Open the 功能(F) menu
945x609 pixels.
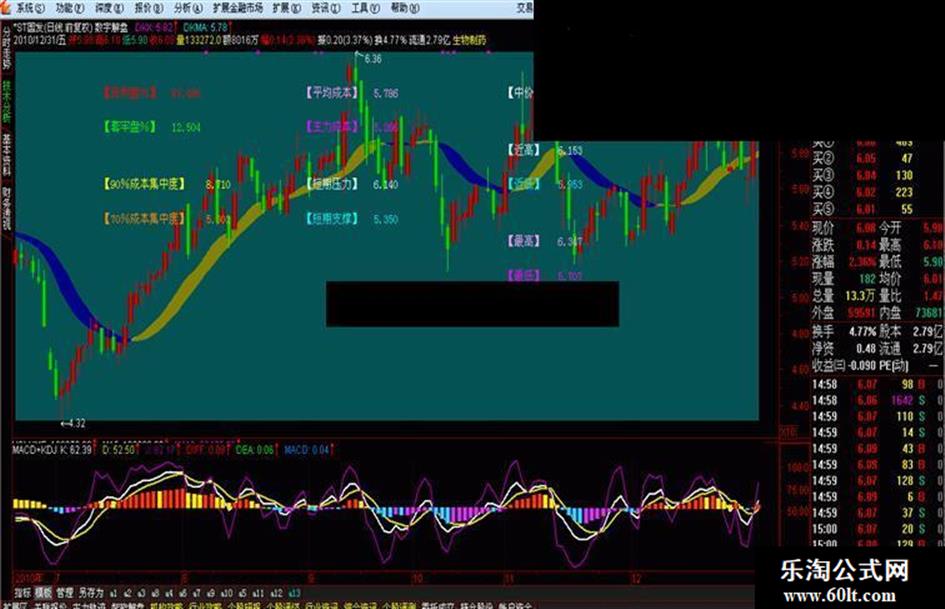pyautogui.click(x=70, y=8)
